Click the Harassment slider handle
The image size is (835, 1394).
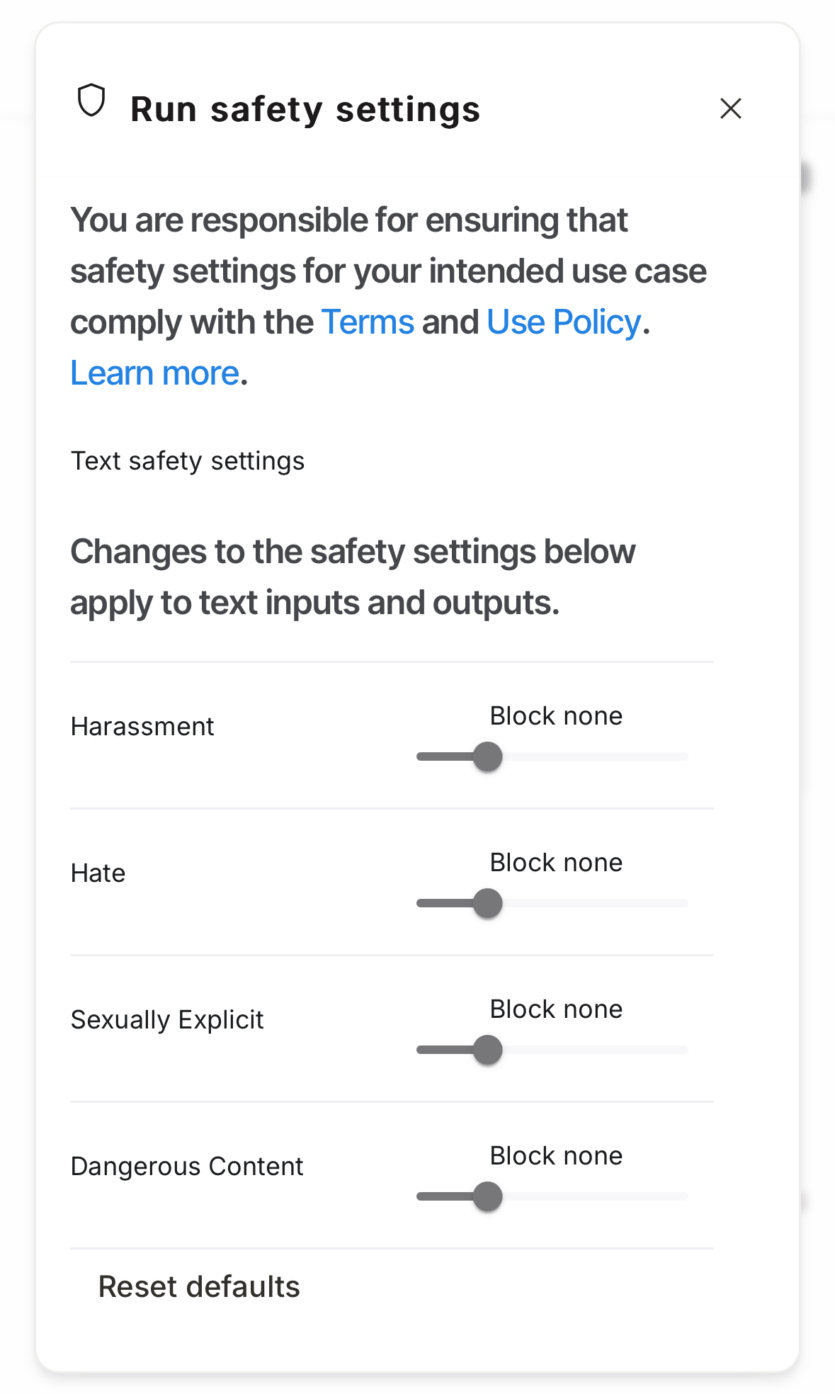(487, 756)
